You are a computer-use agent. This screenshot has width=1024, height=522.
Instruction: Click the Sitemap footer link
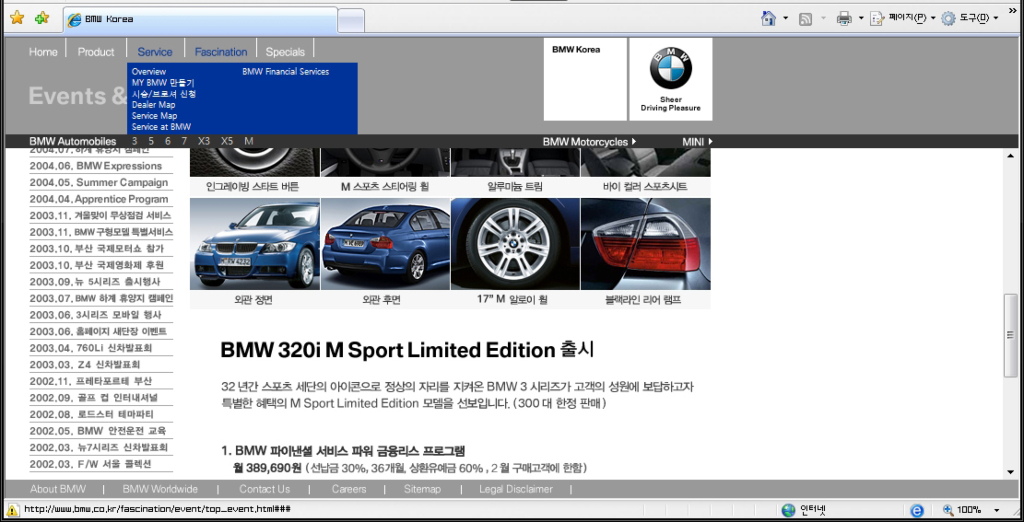click(x=422, y=489)
